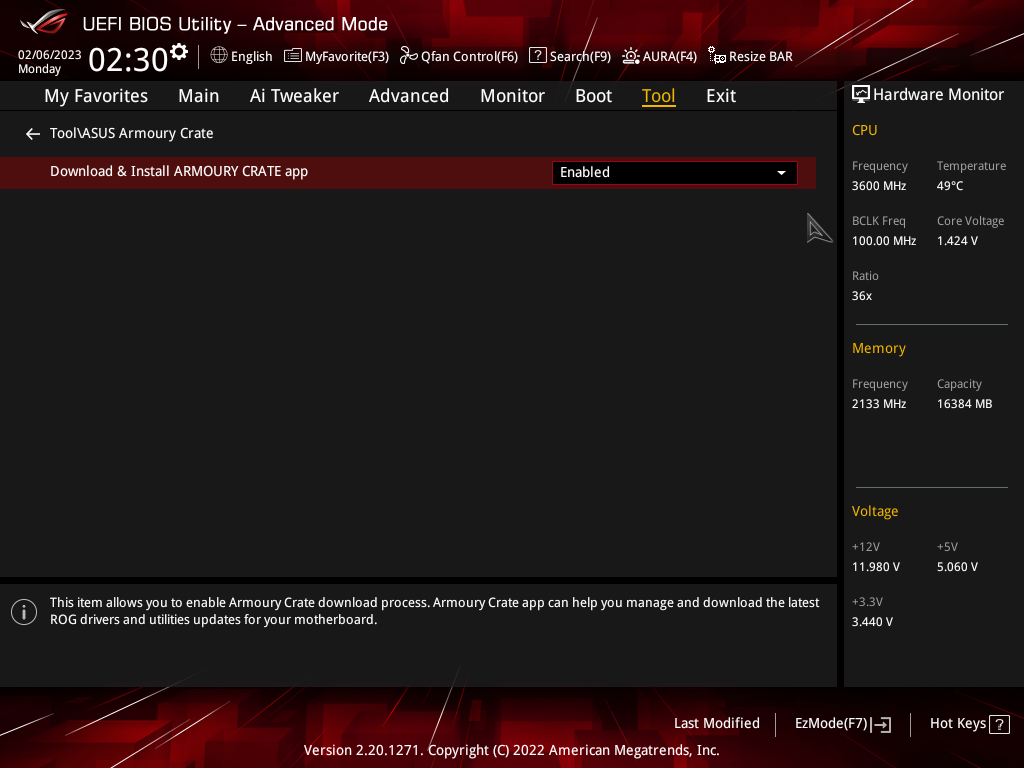Click Memory Frequency value 2133 MHz

click(x=878, y=404)
